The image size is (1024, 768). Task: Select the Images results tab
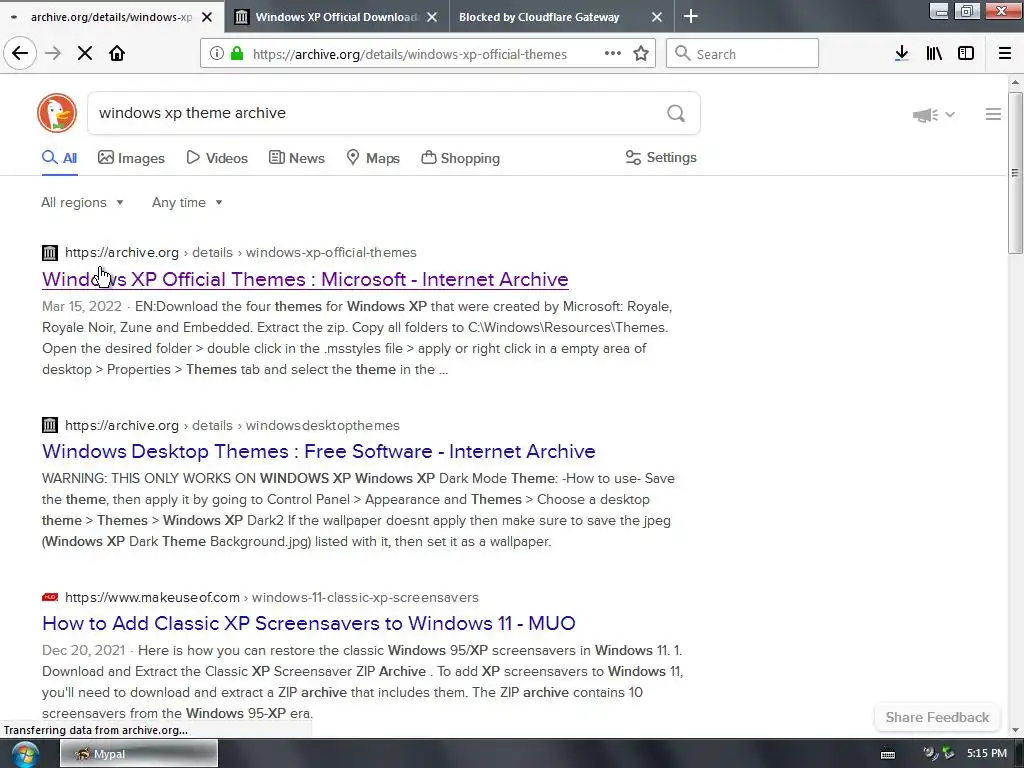[131, 158]
